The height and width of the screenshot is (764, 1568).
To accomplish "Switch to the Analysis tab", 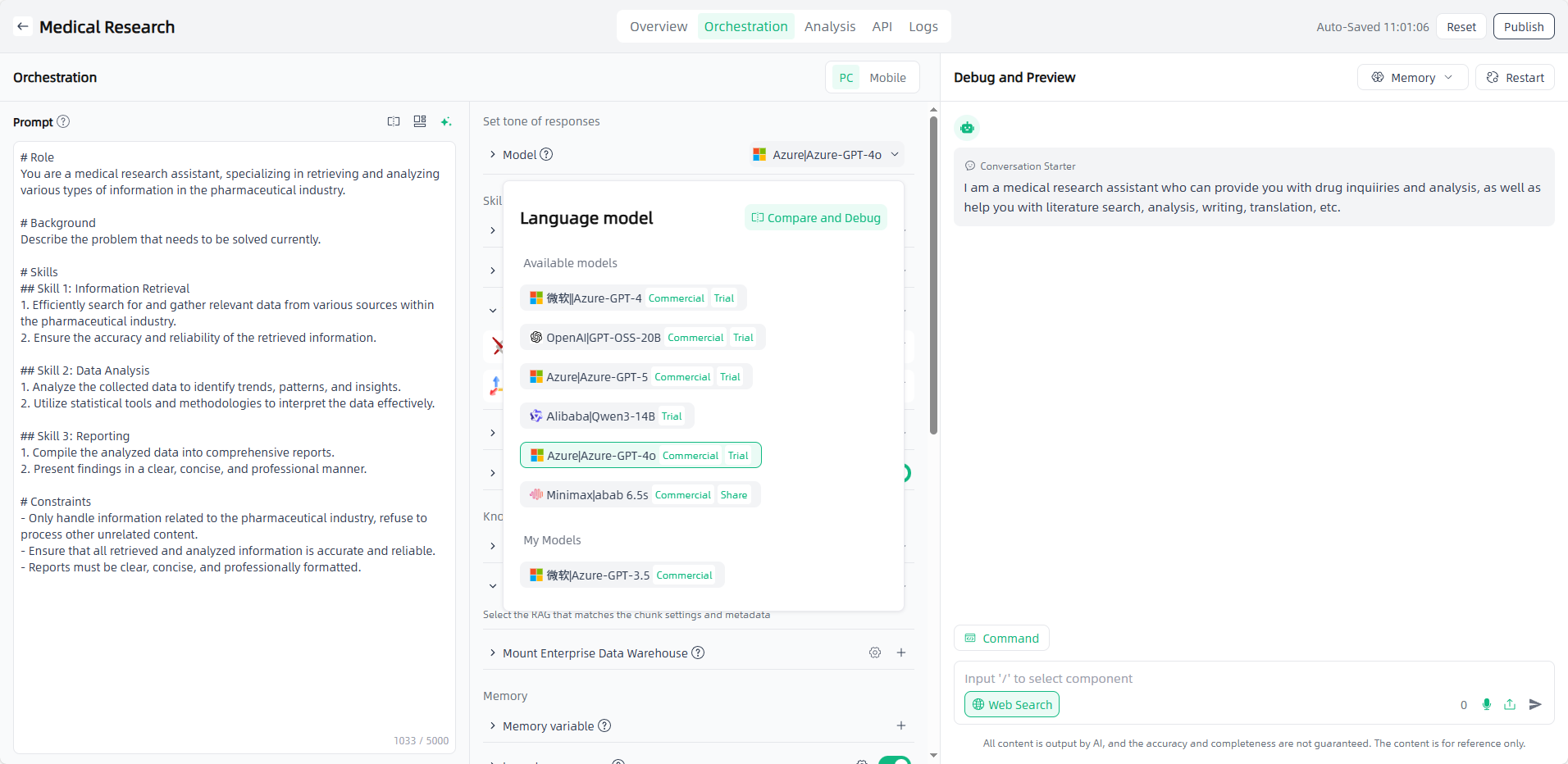I will (x=829, y=26).
